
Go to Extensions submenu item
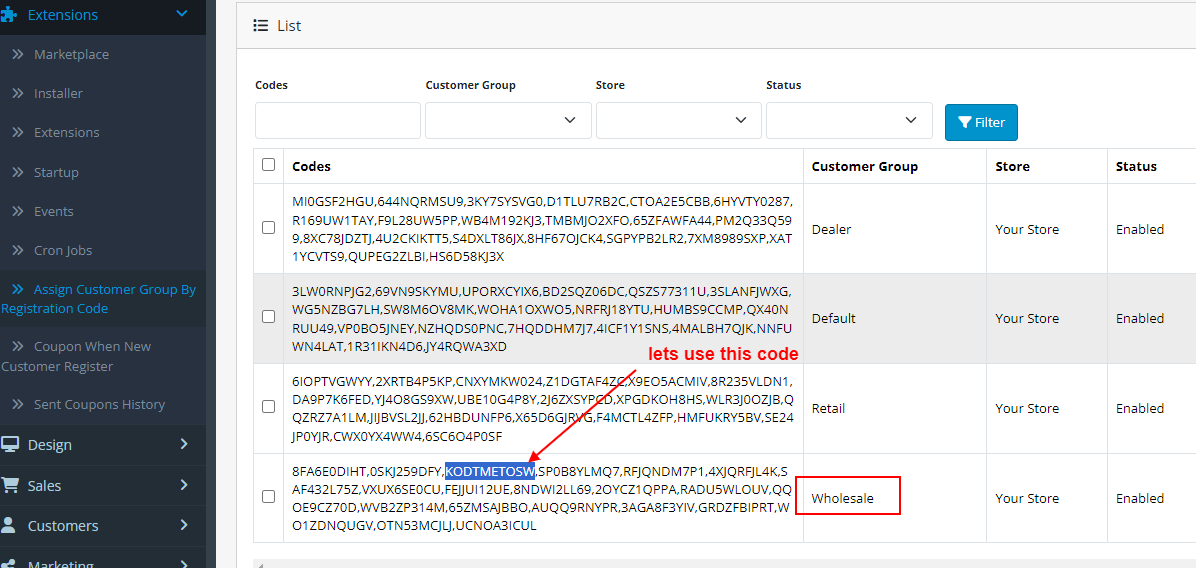tap(66, 132)
